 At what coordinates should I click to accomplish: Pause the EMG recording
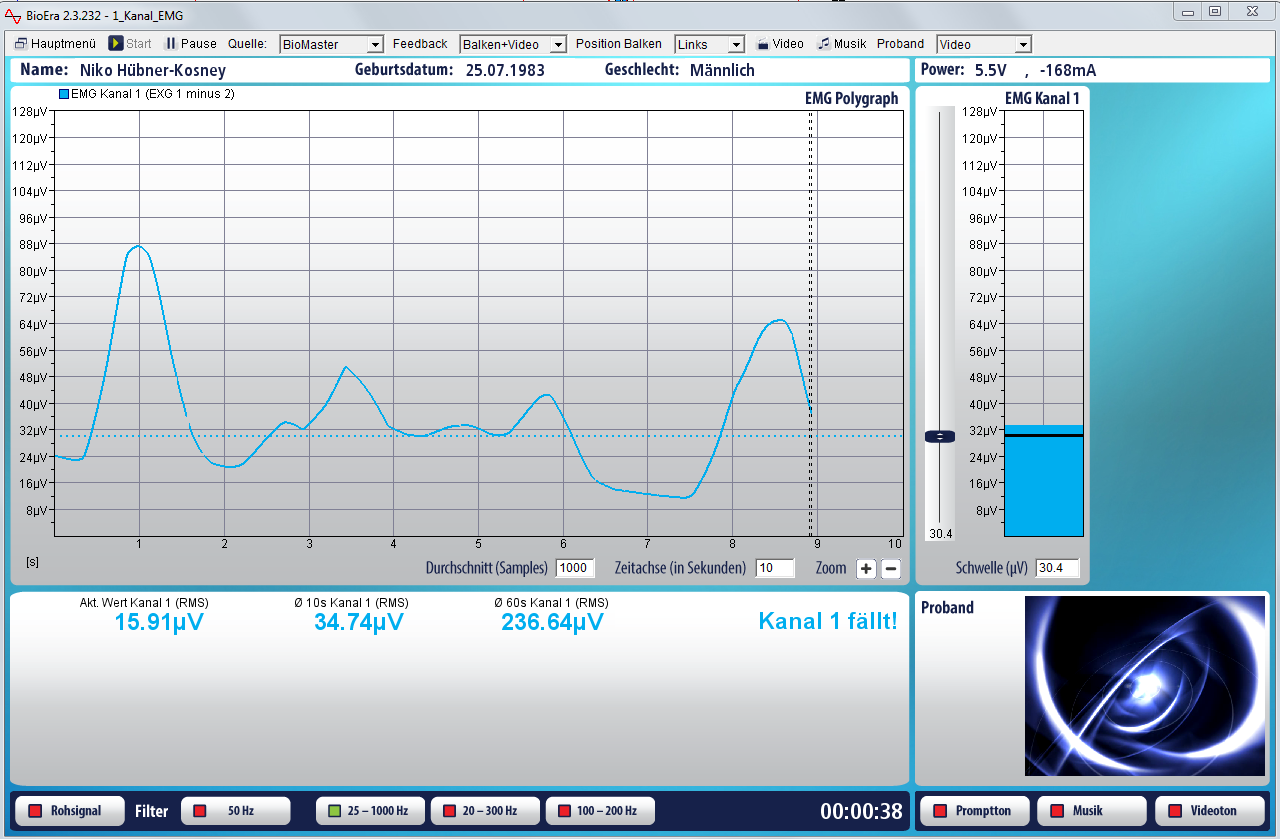click(190, 44)
